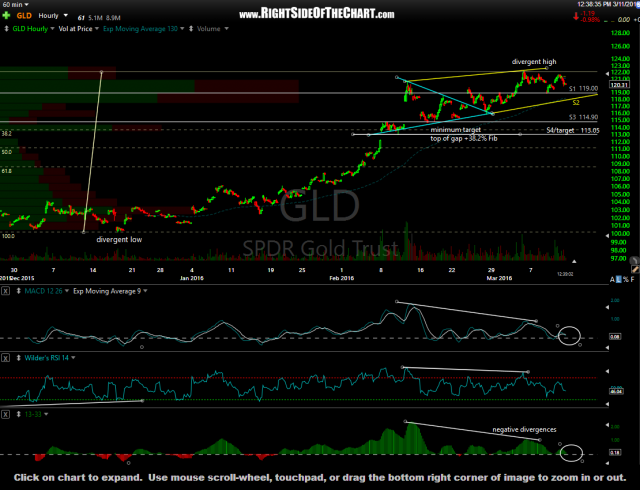640x490 pixels.
Task: Click the lower triangle on the RSI axis
Action: tap(607, 404)
